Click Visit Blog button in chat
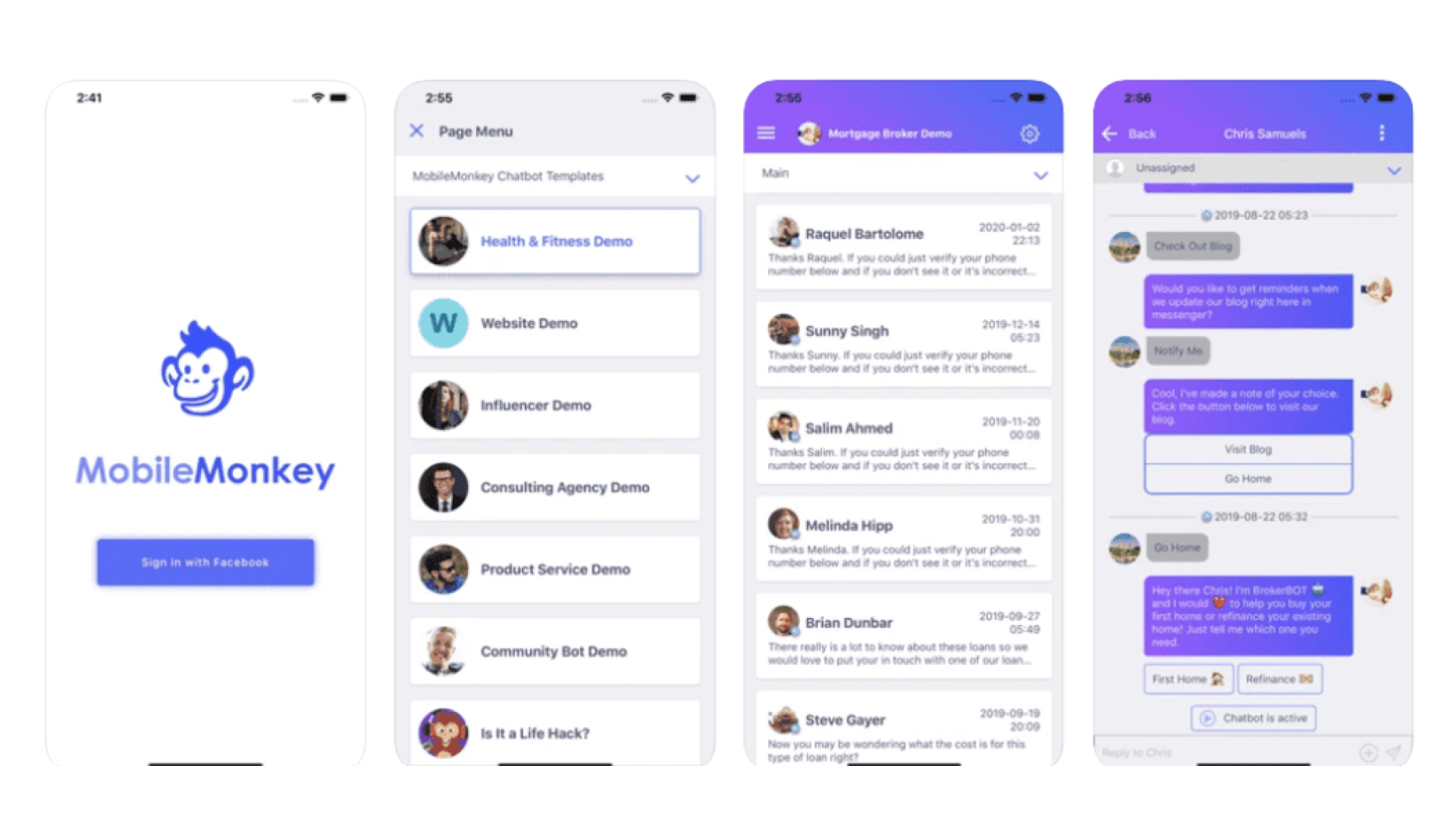 [x=1249, y=450]
